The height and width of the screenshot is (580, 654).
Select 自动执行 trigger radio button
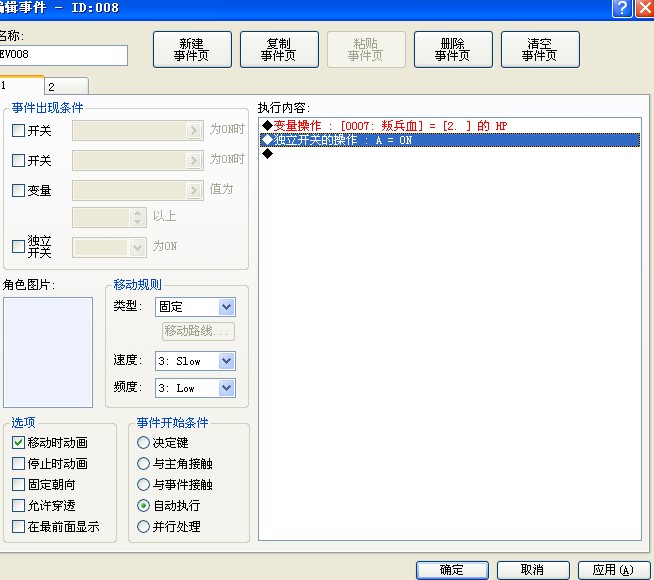pos(143,505)
